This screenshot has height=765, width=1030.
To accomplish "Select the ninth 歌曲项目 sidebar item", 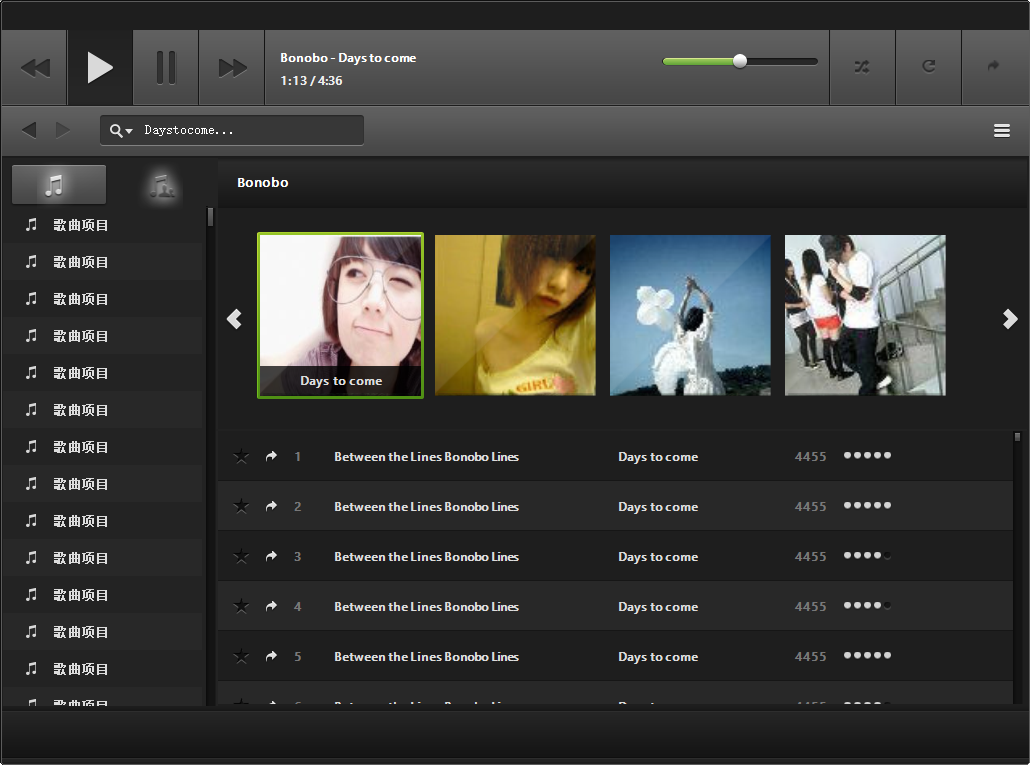I will (102, 521).
